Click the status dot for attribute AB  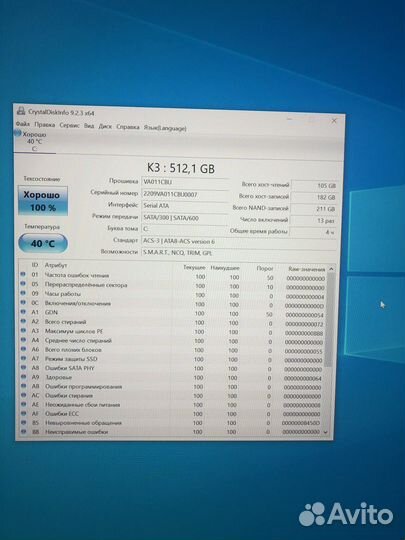coord(23,386)
